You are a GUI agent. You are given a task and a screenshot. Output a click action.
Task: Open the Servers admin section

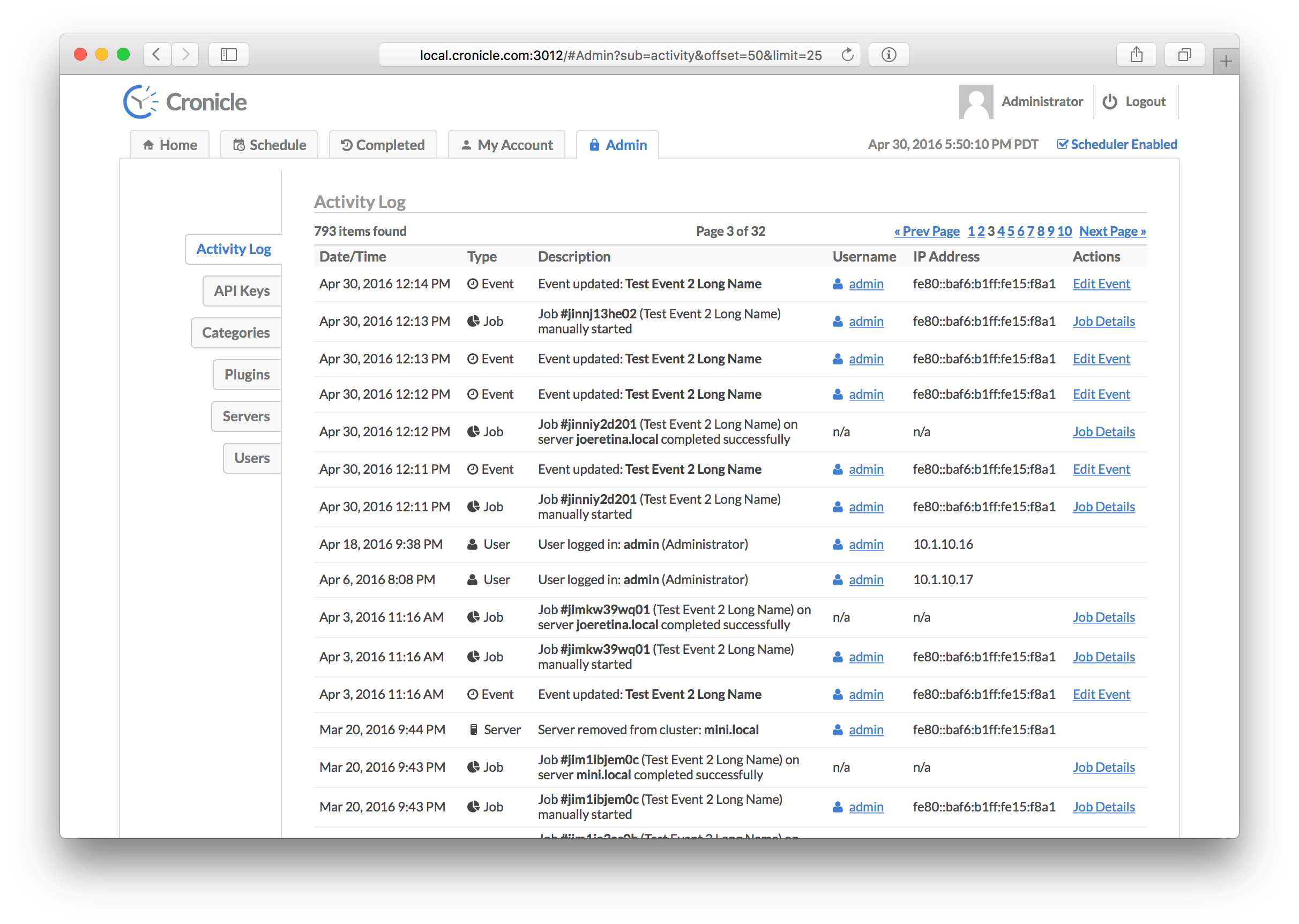(x=245, y=416)
